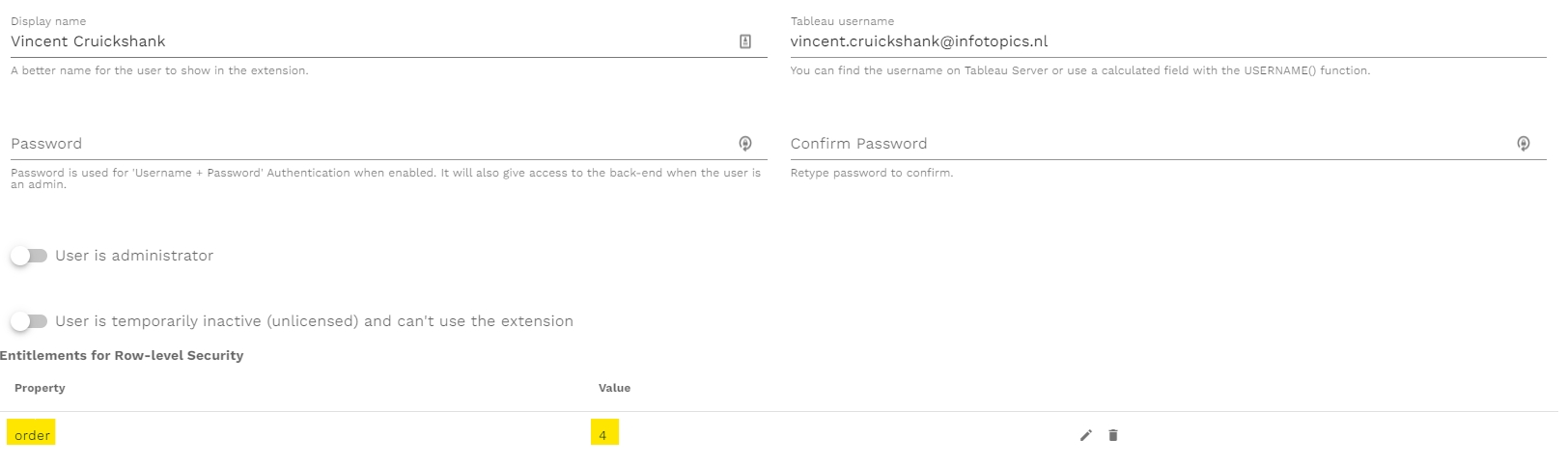This screenshot has width=1568, height=466.
Task: Enable the User is administrator switch
Action: pyautogui.click(x=29, y=256)
